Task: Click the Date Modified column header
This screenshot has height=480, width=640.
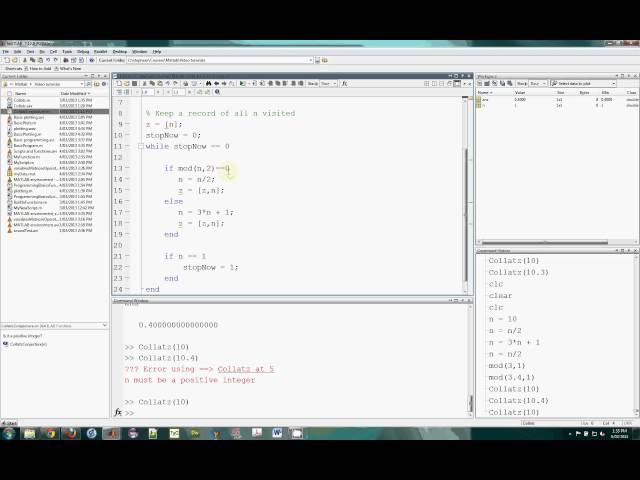Action: (x=75, y=93)
